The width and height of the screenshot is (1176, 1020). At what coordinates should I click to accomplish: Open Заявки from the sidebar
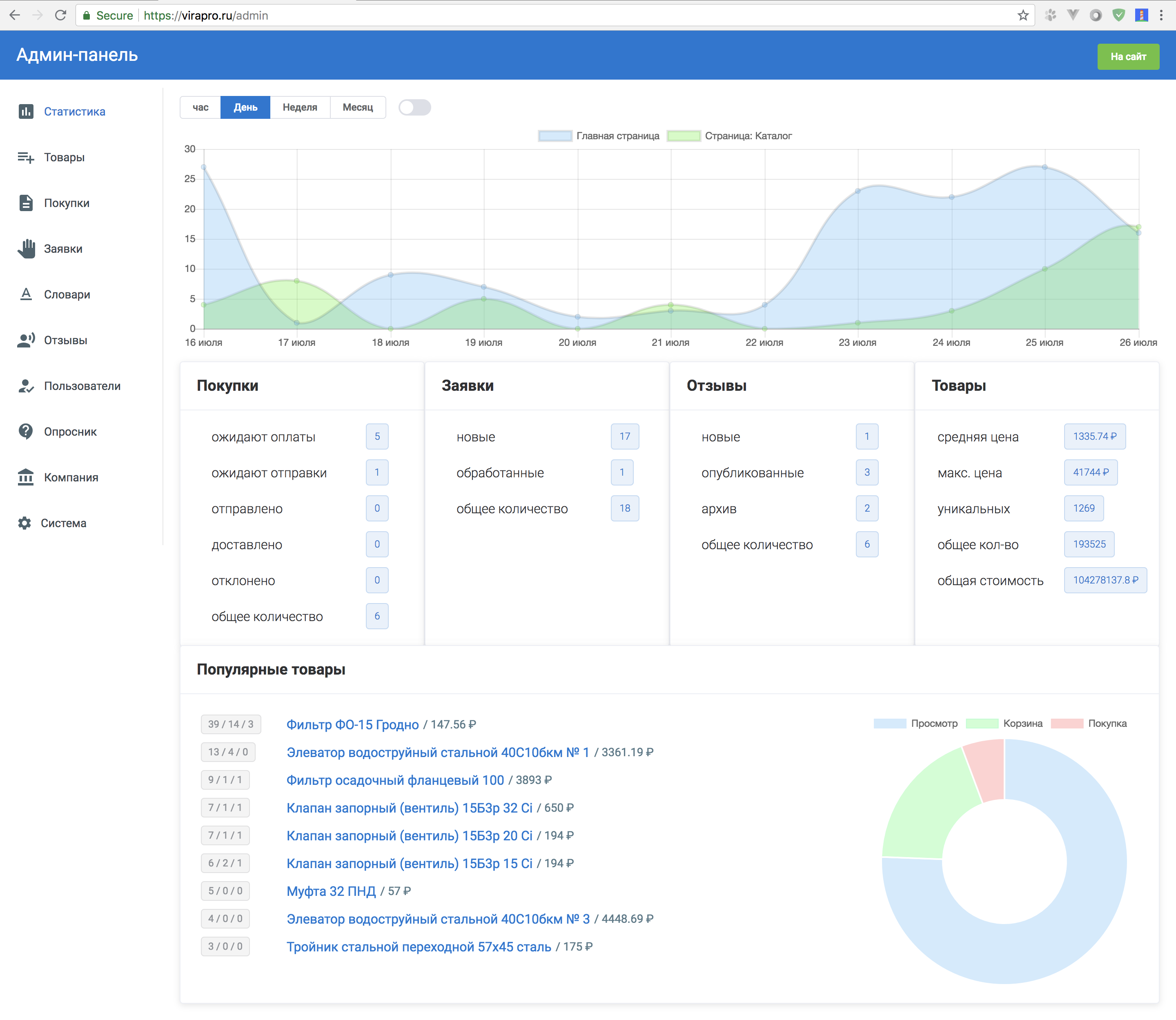click(x=63, y=249)
